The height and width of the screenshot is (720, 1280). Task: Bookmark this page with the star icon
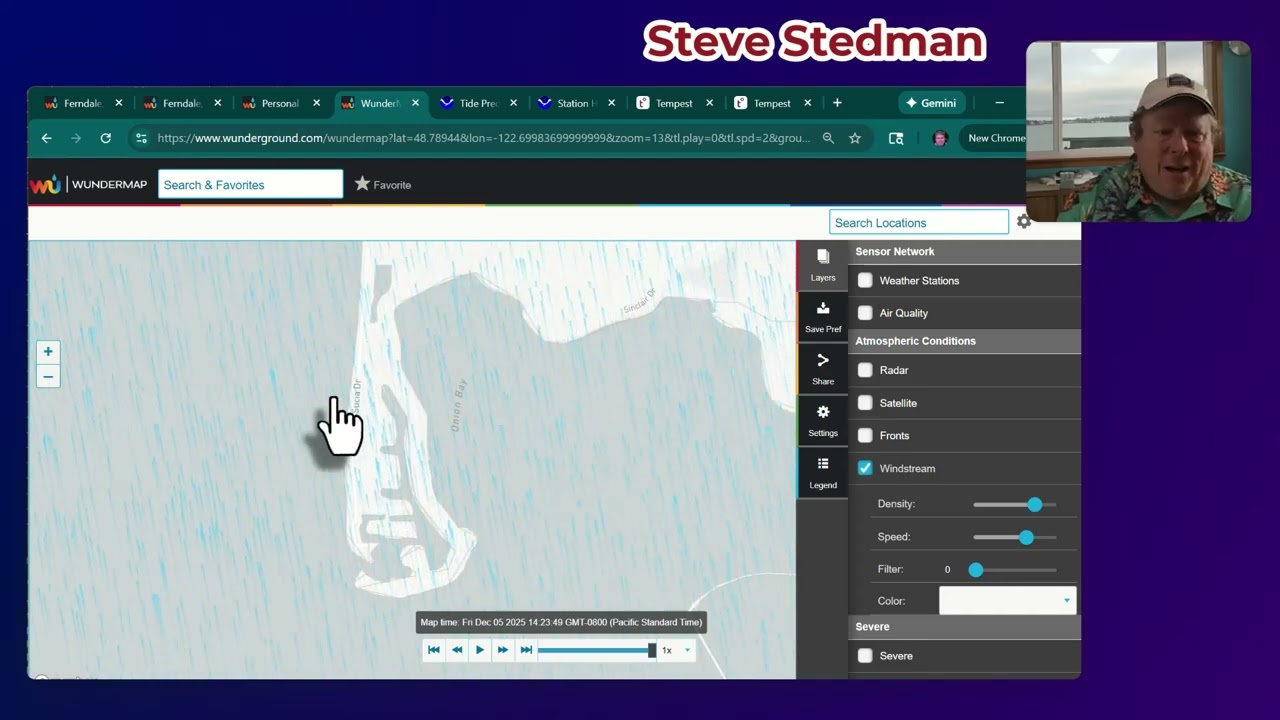(x=855, y=138)
